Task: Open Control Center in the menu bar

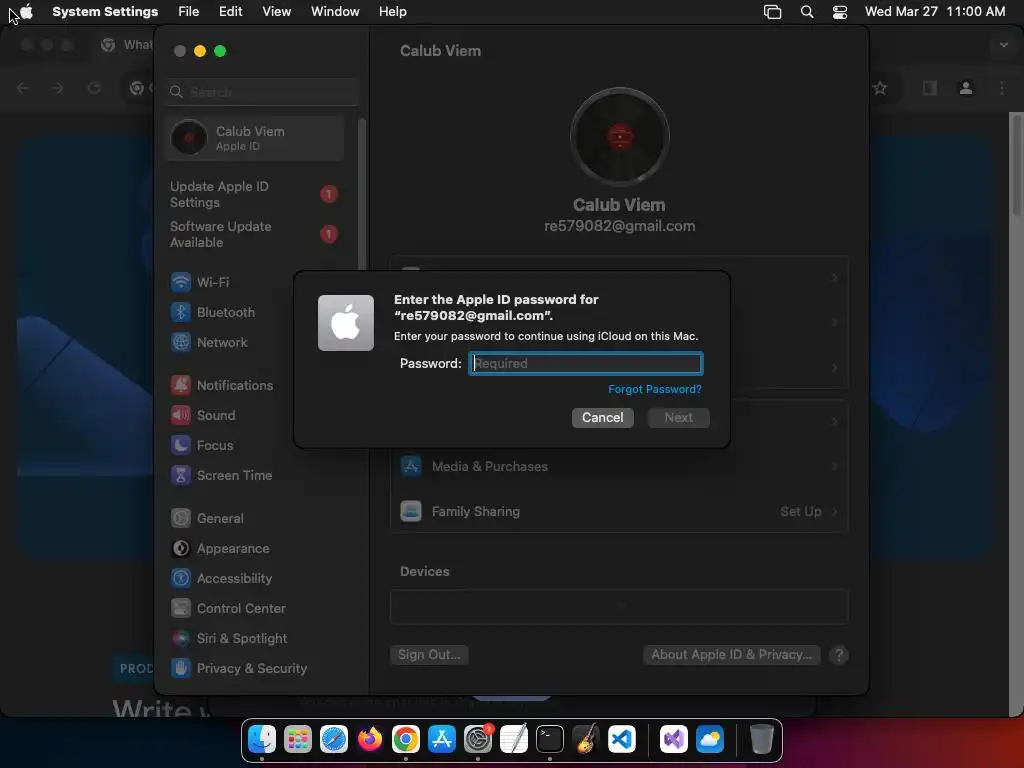Action: point(840,12)
